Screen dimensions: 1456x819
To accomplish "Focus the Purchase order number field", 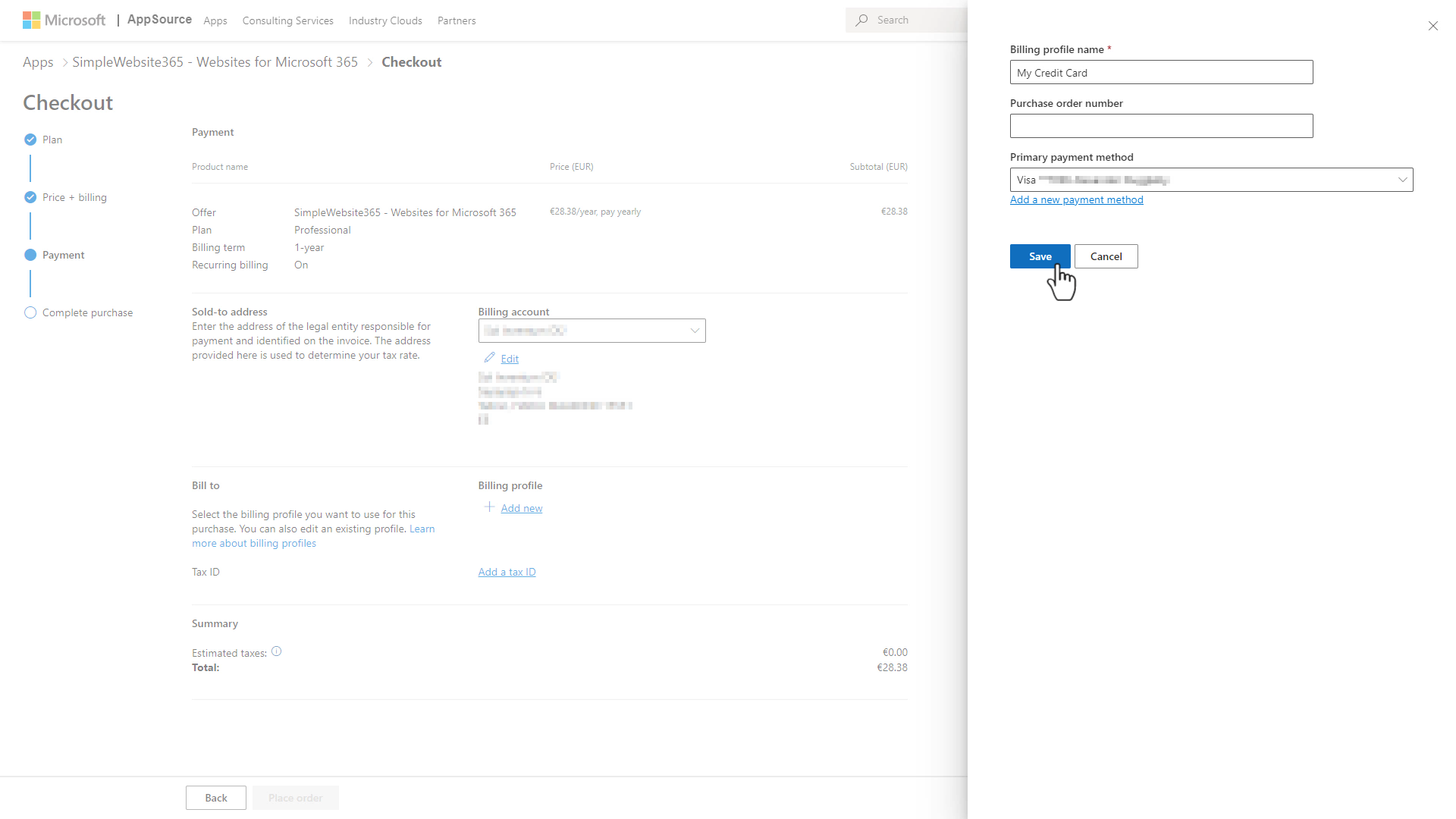I will (x=1161, y=126).
